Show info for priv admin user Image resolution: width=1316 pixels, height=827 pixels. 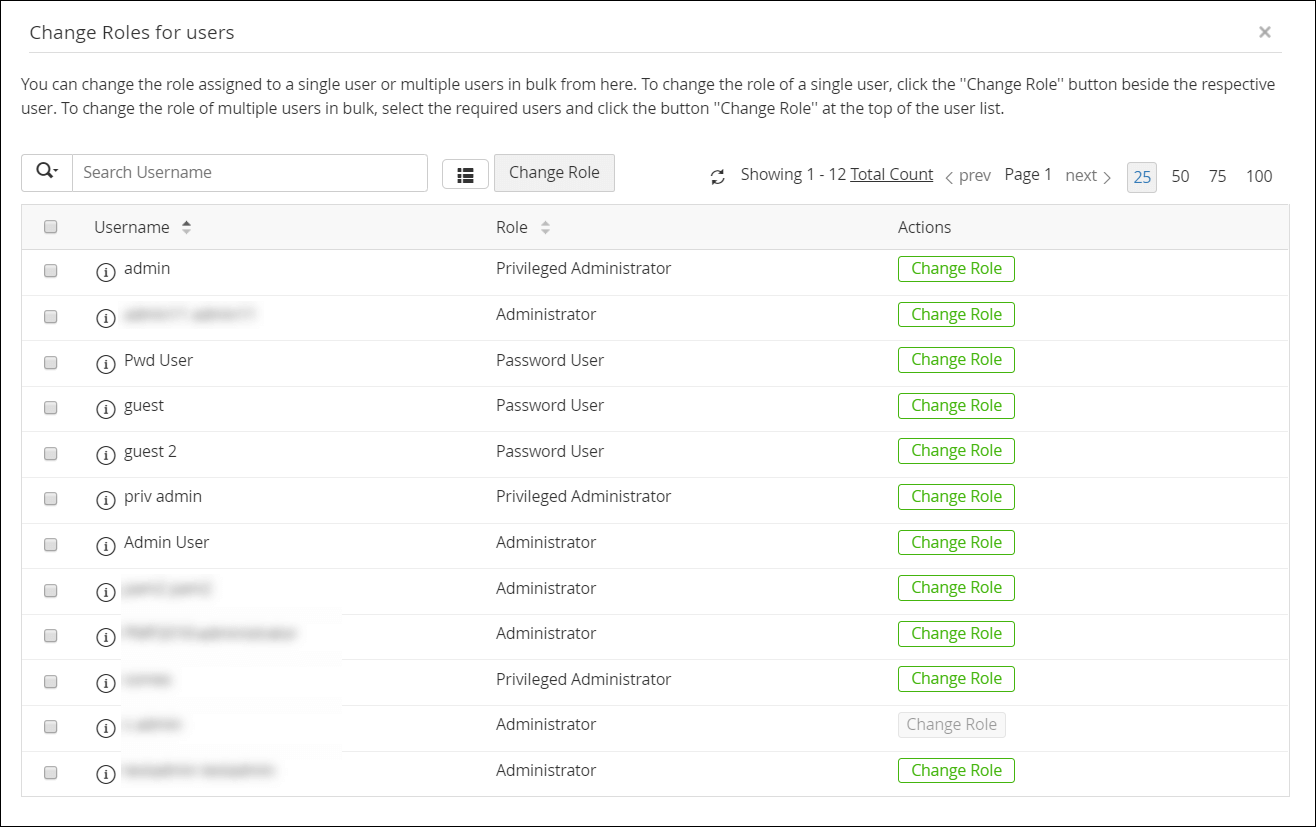(105, 499)
